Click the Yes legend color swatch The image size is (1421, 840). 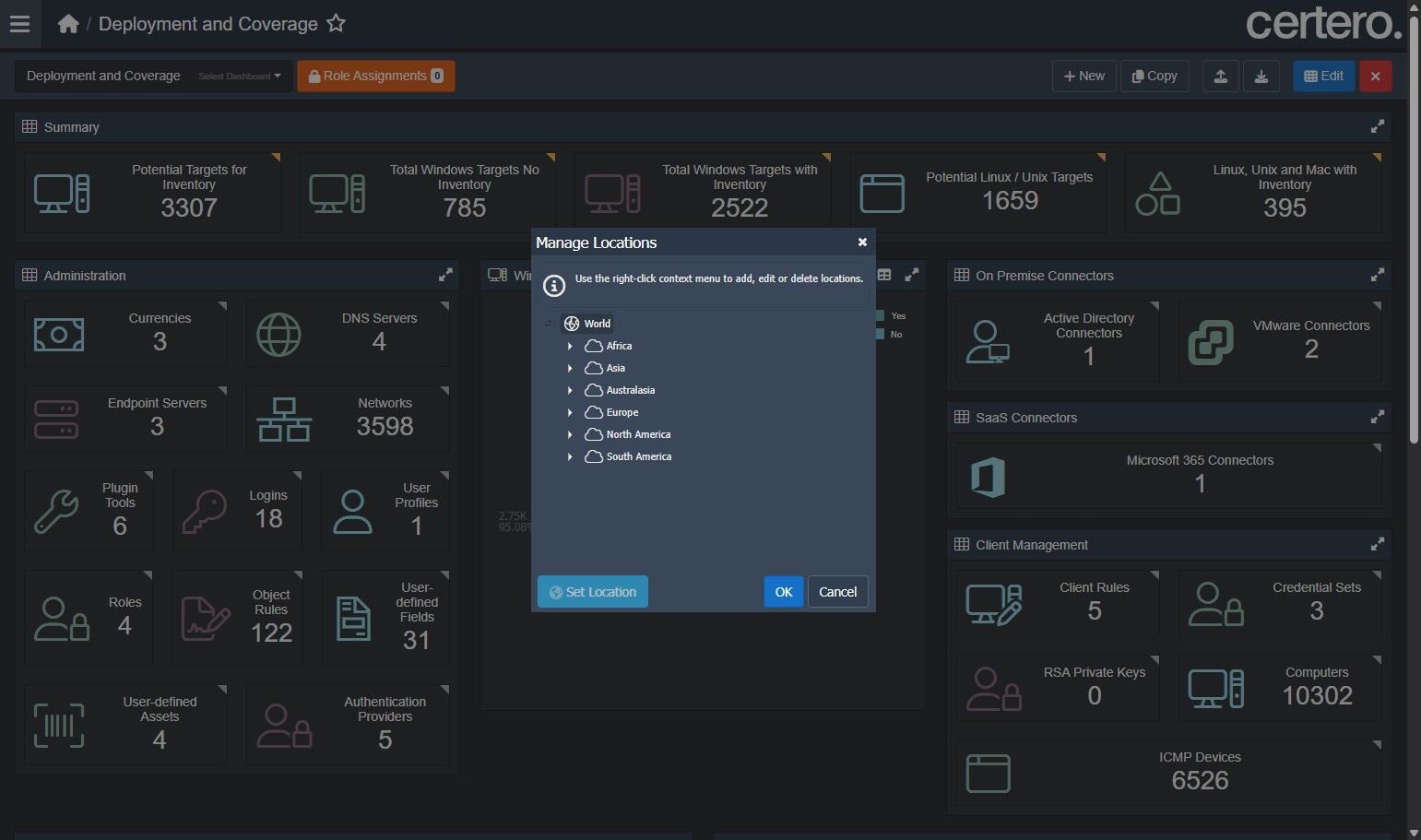pyautogui.click(x=880, y=316)
